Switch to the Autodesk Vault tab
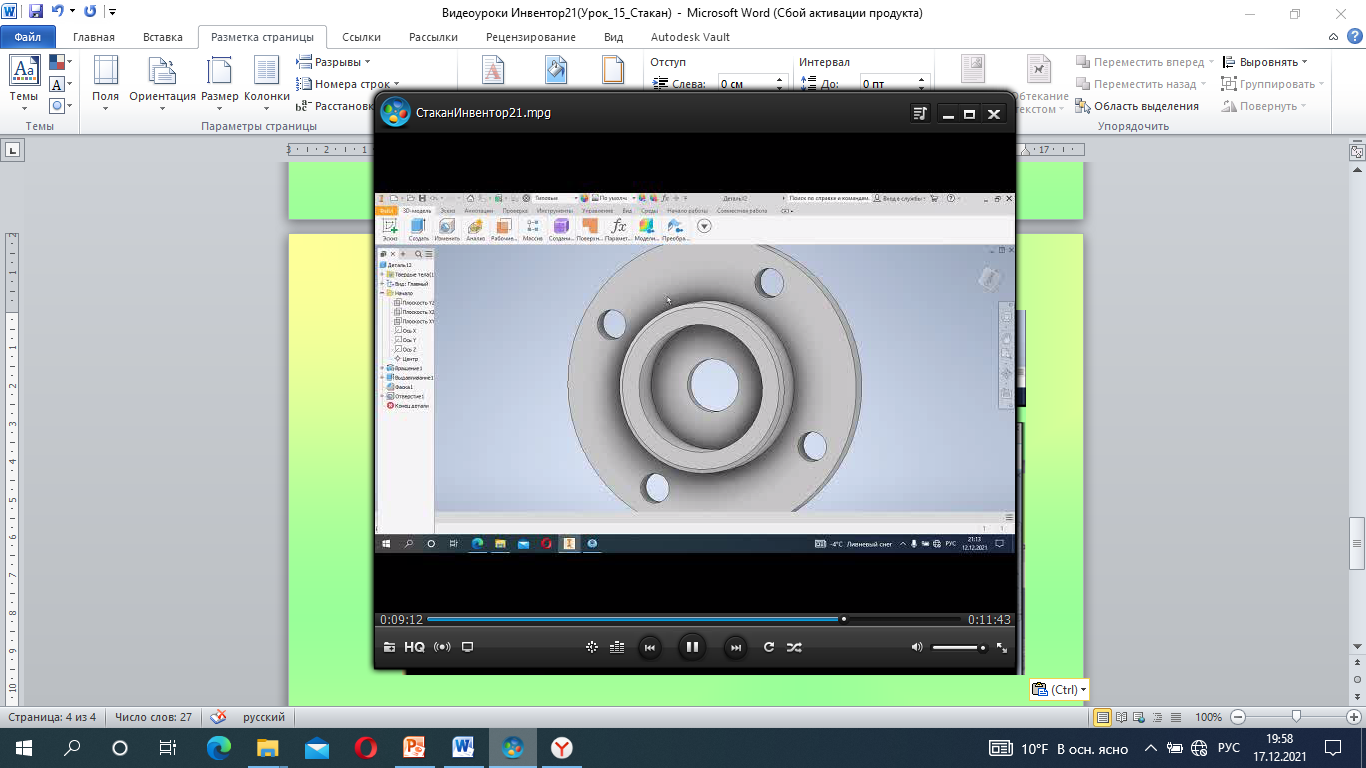The height and width of the screenshot is (768, 1366). click(690, 37)
